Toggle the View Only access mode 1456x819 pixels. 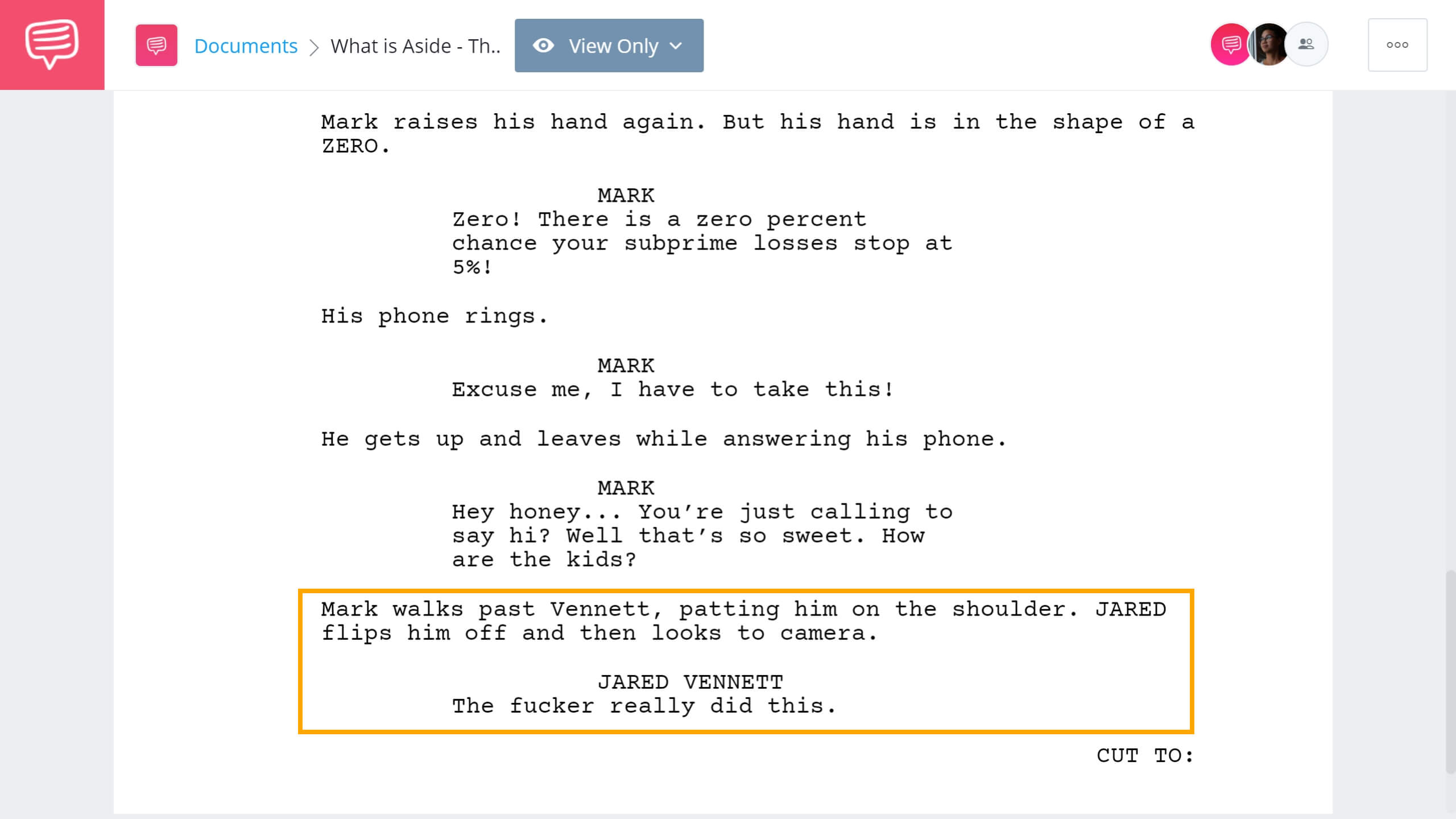click(608, 45)
